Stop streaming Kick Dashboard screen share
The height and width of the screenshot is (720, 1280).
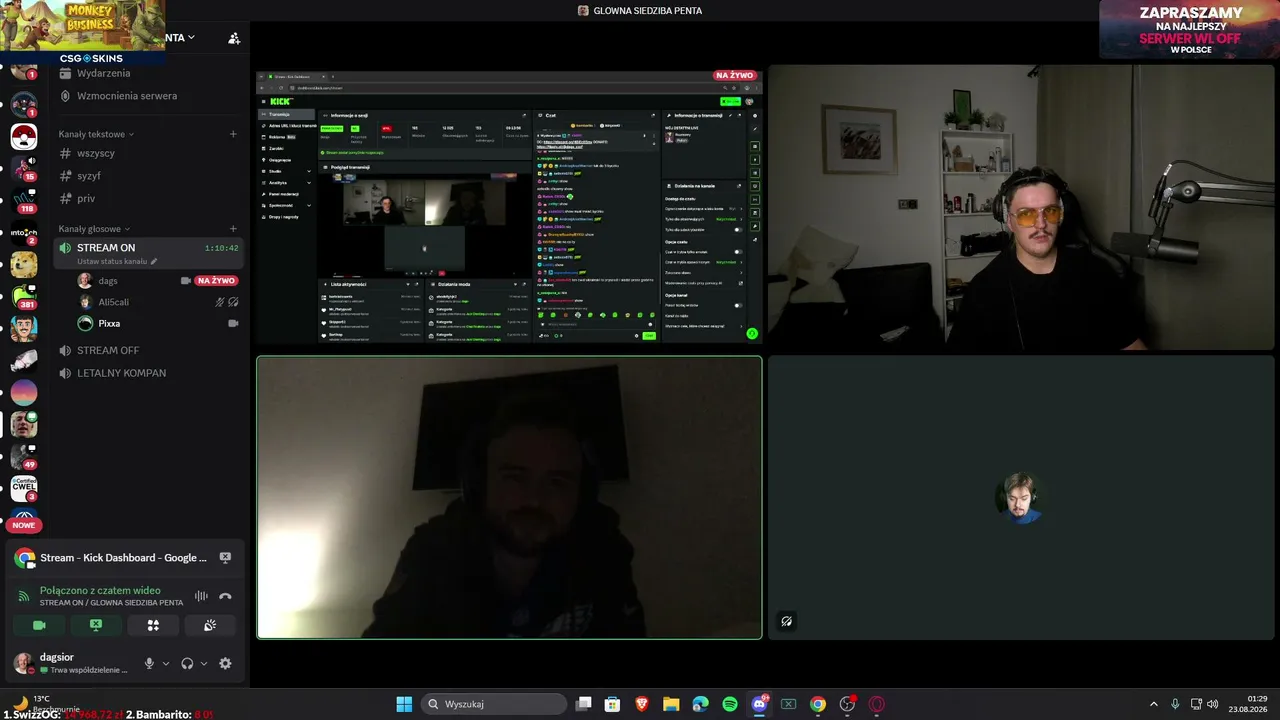(225, 558)
